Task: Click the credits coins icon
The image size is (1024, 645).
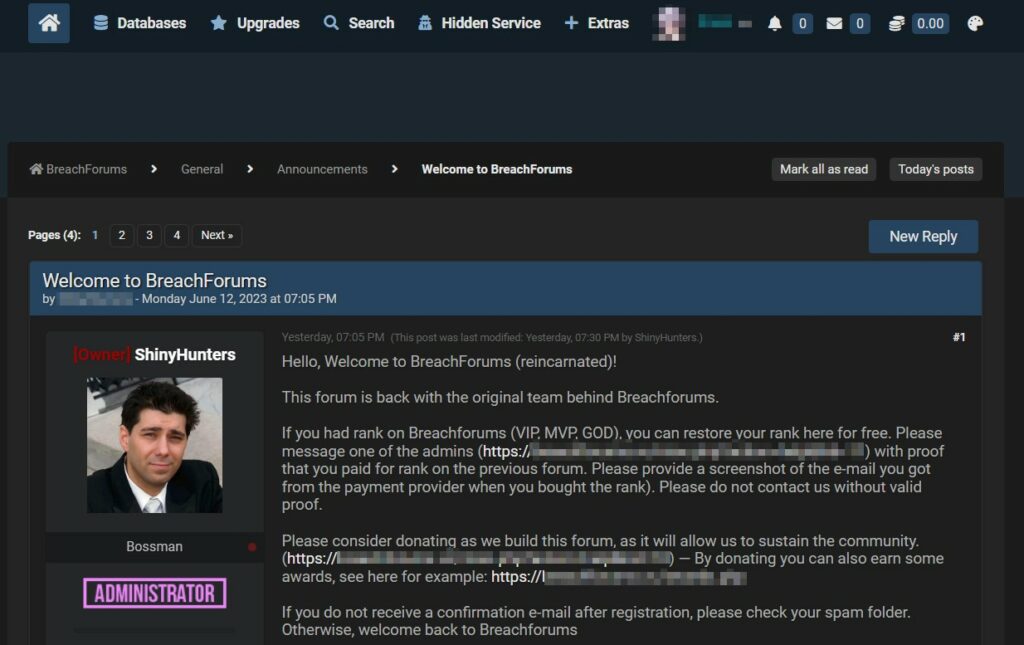Action: (895, 23)
